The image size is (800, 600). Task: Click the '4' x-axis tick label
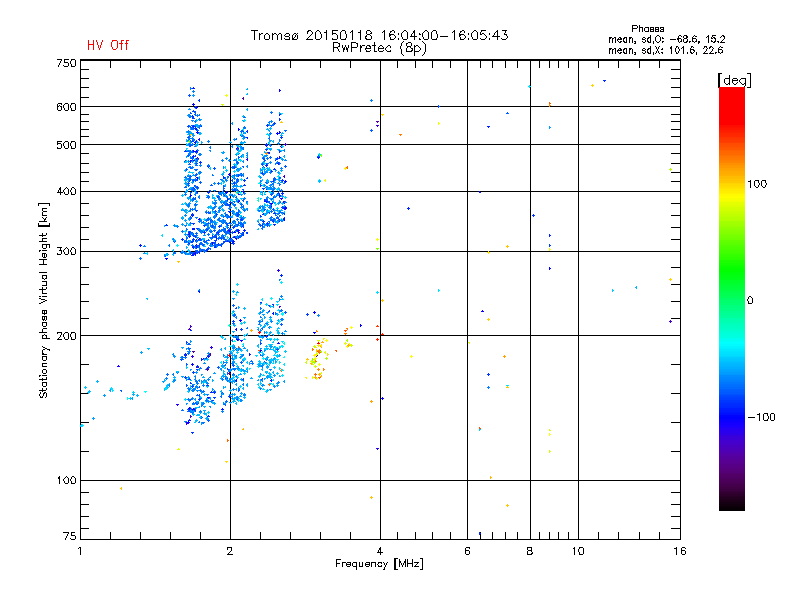tap(380, 551)
